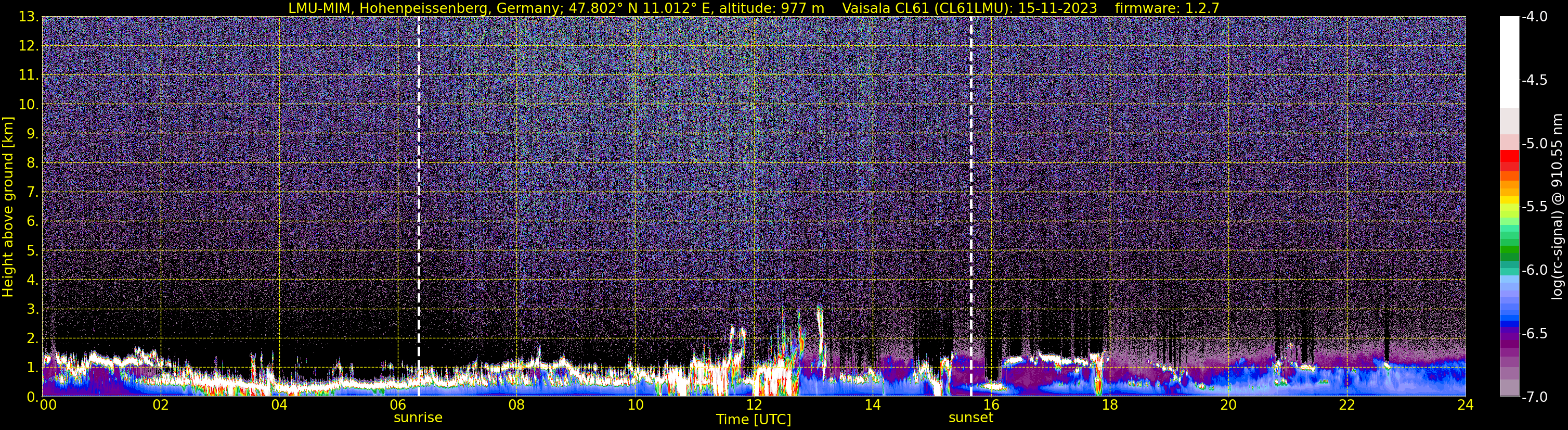This screenshot has height=430, width=1568.
Task: Click colorbar tick label '-4.0'
Action: coord(1534,17)
